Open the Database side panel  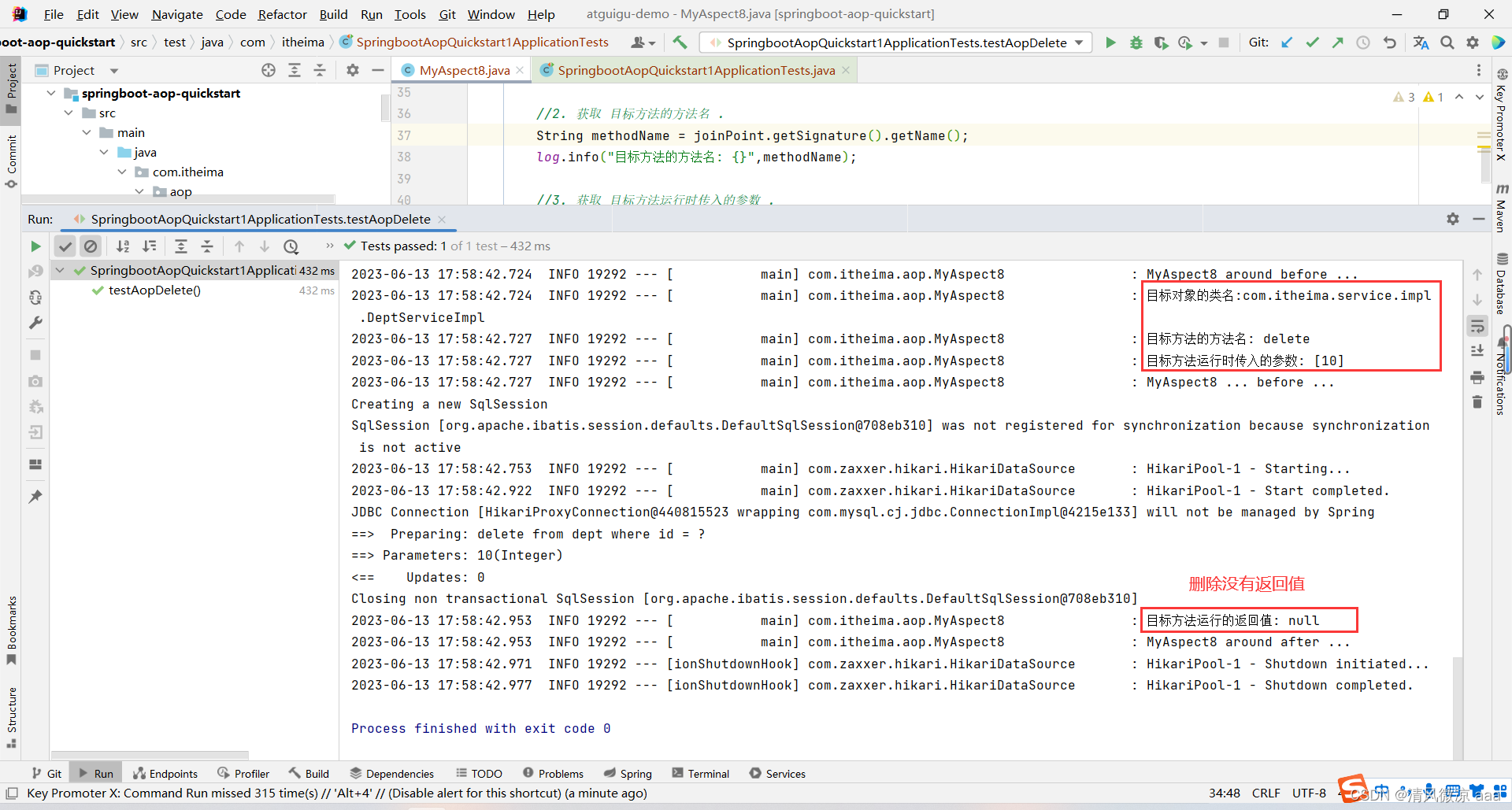[1501, 283]
